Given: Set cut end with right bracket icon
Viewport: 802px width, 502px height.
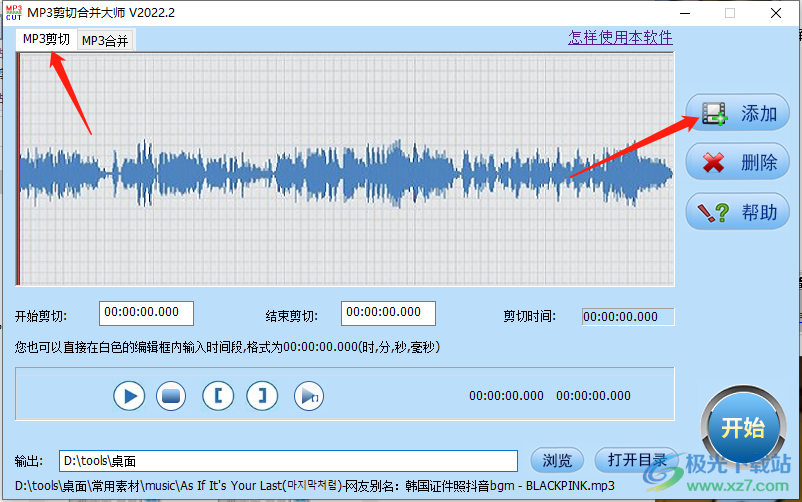Looking at the screenshot, I should (x=262, y=395).
